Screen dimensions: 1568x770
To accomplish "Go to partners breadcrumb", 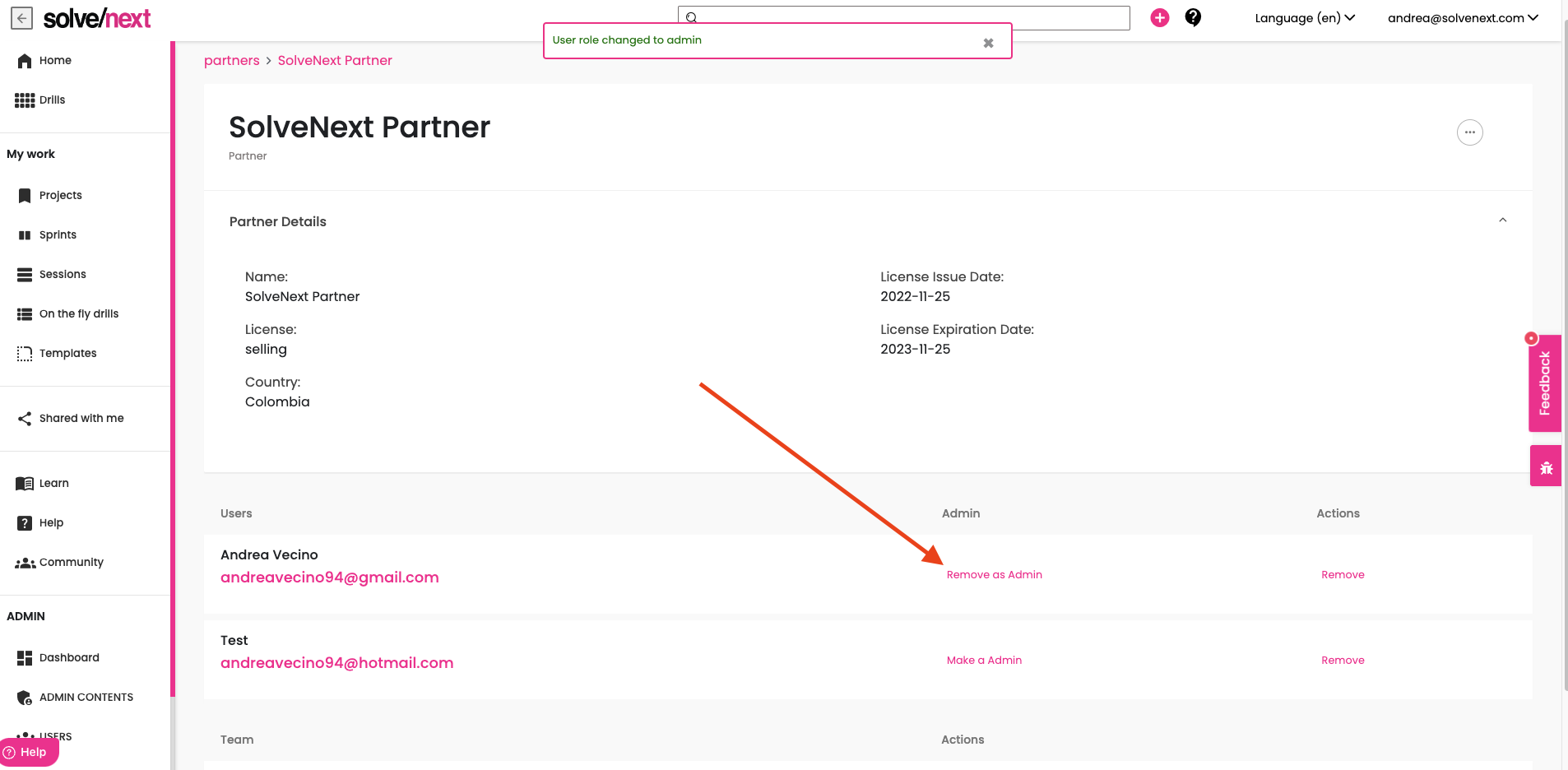I will tap(232, 61).
